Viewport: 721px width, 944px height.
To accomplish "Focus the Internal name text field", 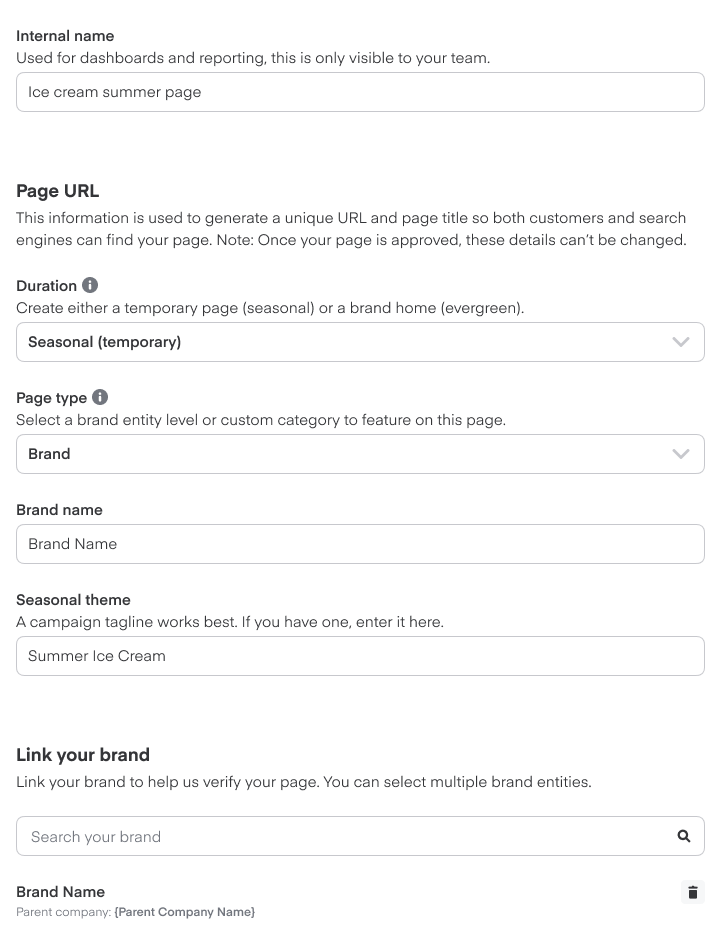I will [360, 92].
